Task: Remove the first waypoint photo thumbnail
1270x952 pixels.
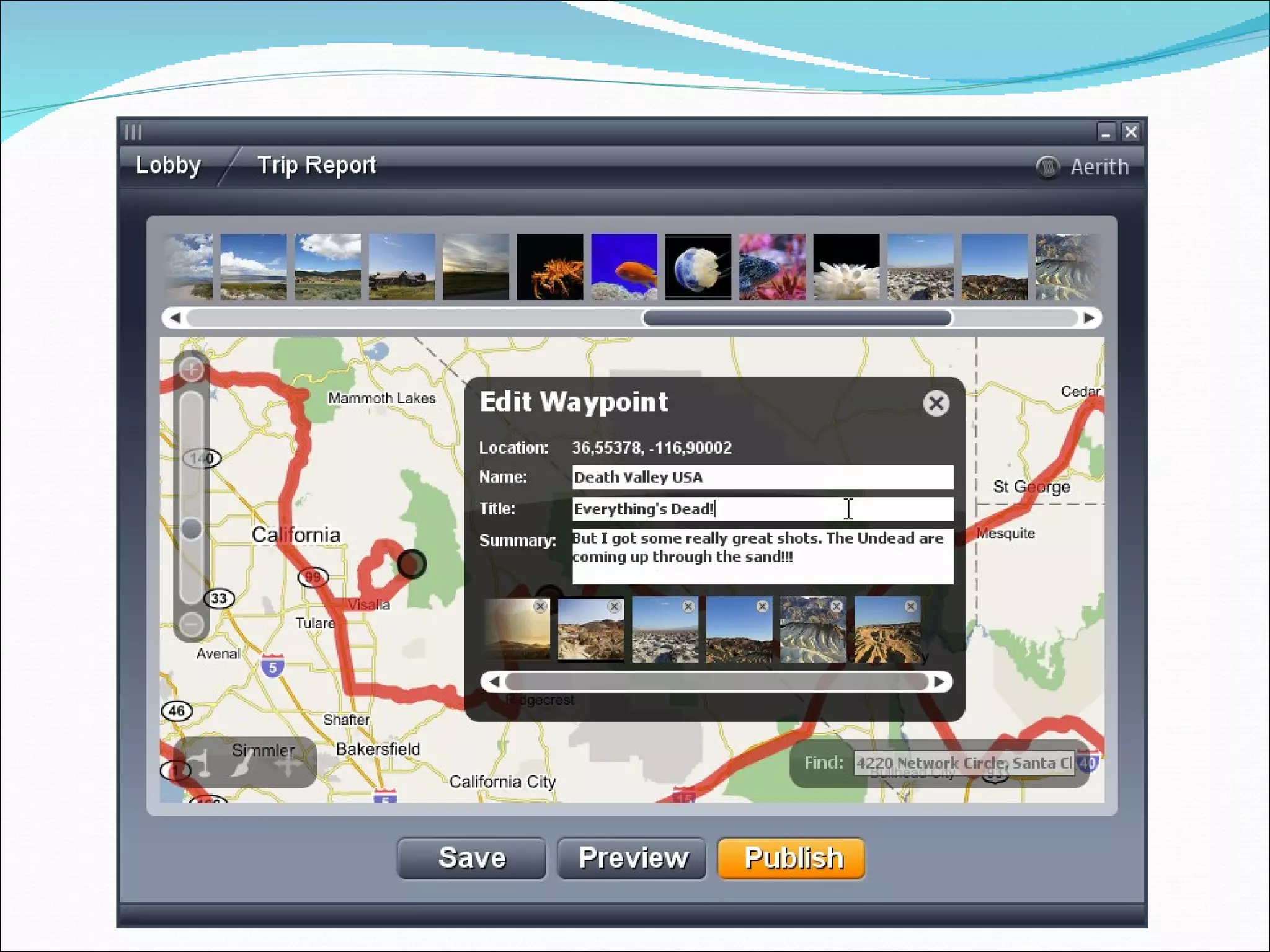Action: 540,607
